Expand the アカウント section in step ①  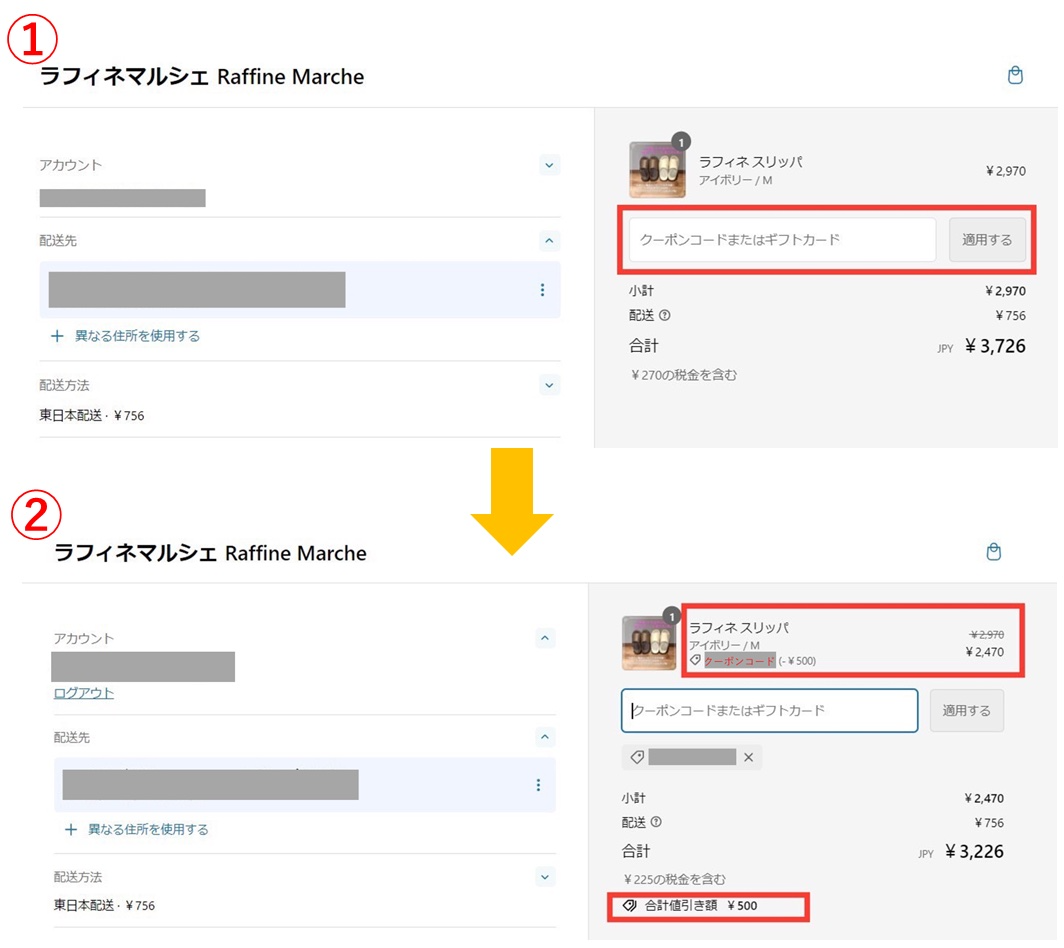[x=549, y=165]
